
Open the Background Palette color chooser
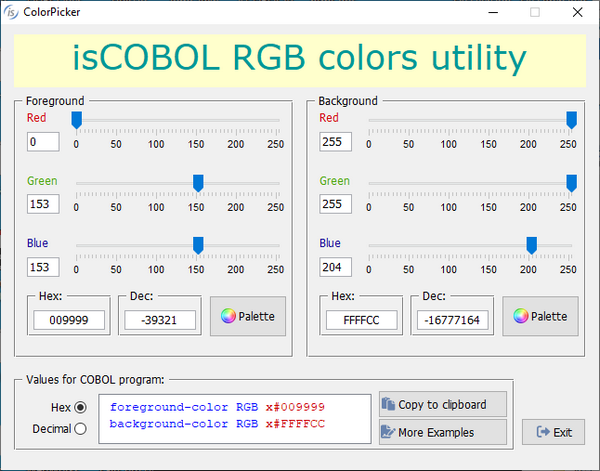point(540,316)
